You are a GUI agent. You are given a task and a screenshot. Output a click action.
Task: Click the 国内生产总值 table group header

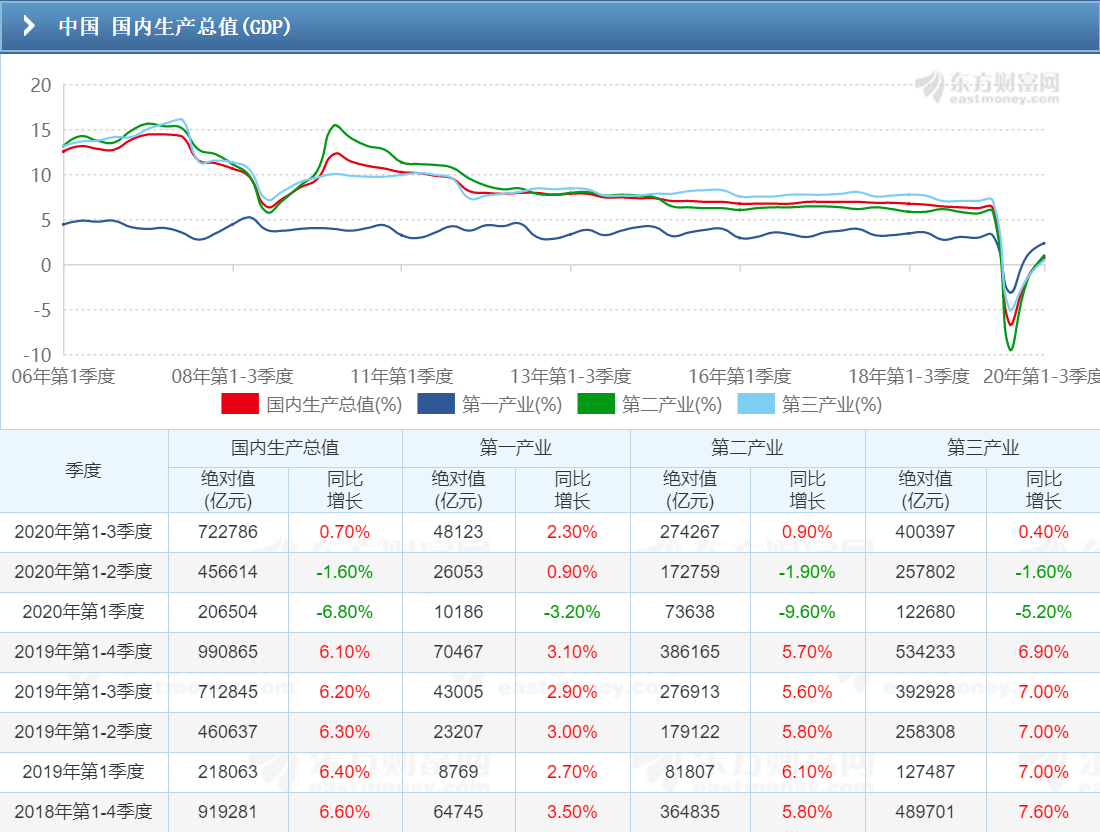click(x=285, y=448)
